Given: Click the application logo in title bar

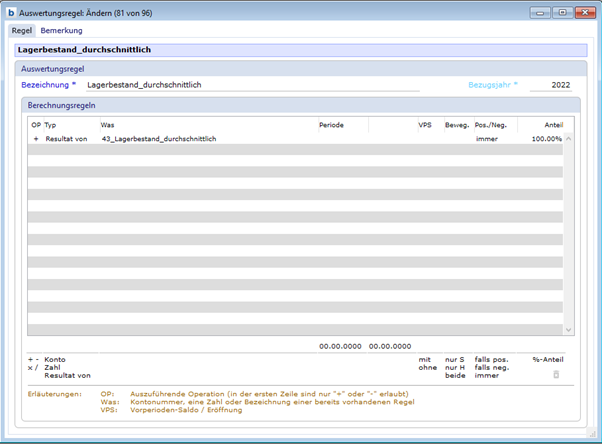Looking at the screenshot, I should click(x=10, y=13).
